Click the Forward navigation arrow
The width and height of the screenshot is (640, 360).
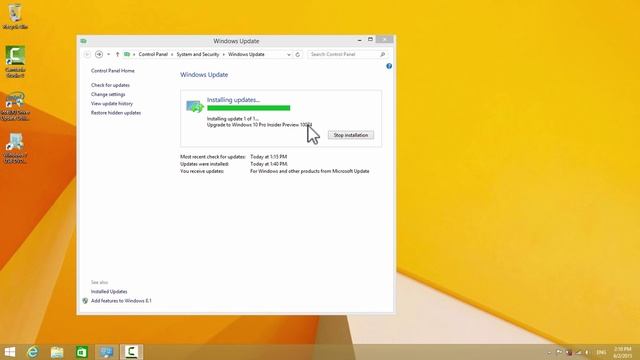point(99,54)
